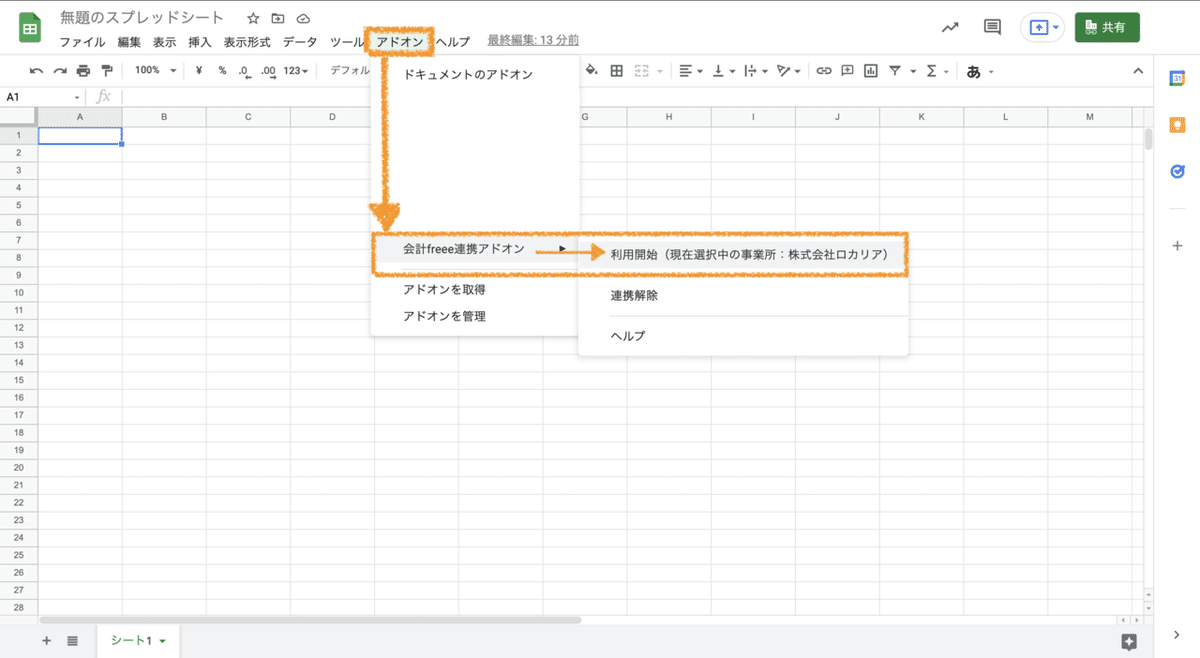This screenshot has width=1200, height=658.
Task: Click the move-to-folder icon
Action: point(278,19)
